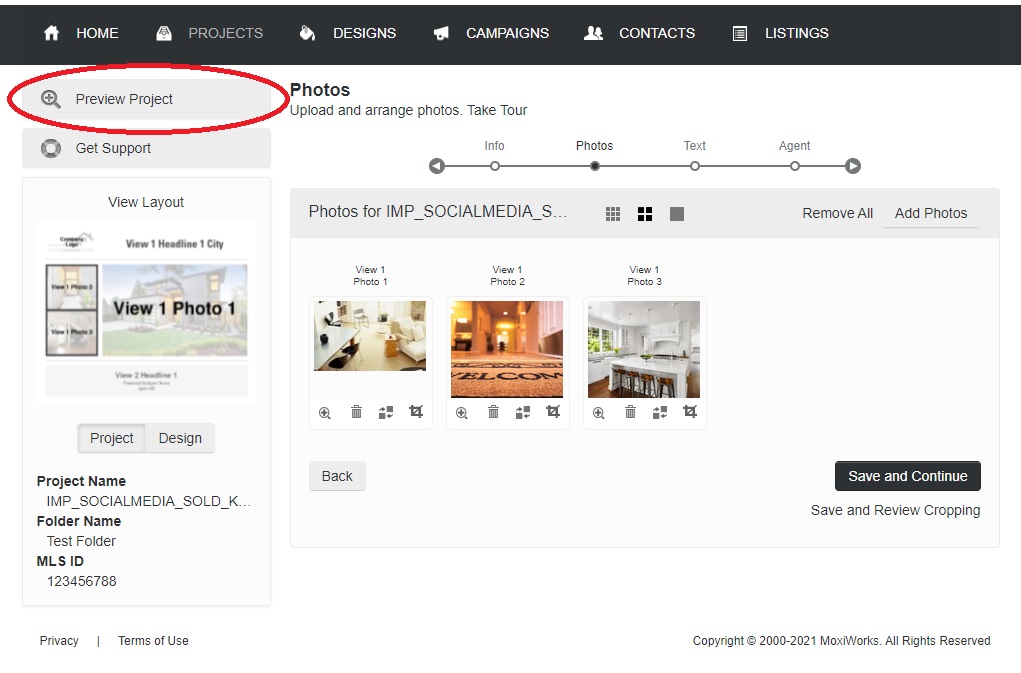Viewport: 1021px width, 673px height.
Task: Click the trash icon under Photo 1
Action: pyautogui.click(x=356, y=412)
